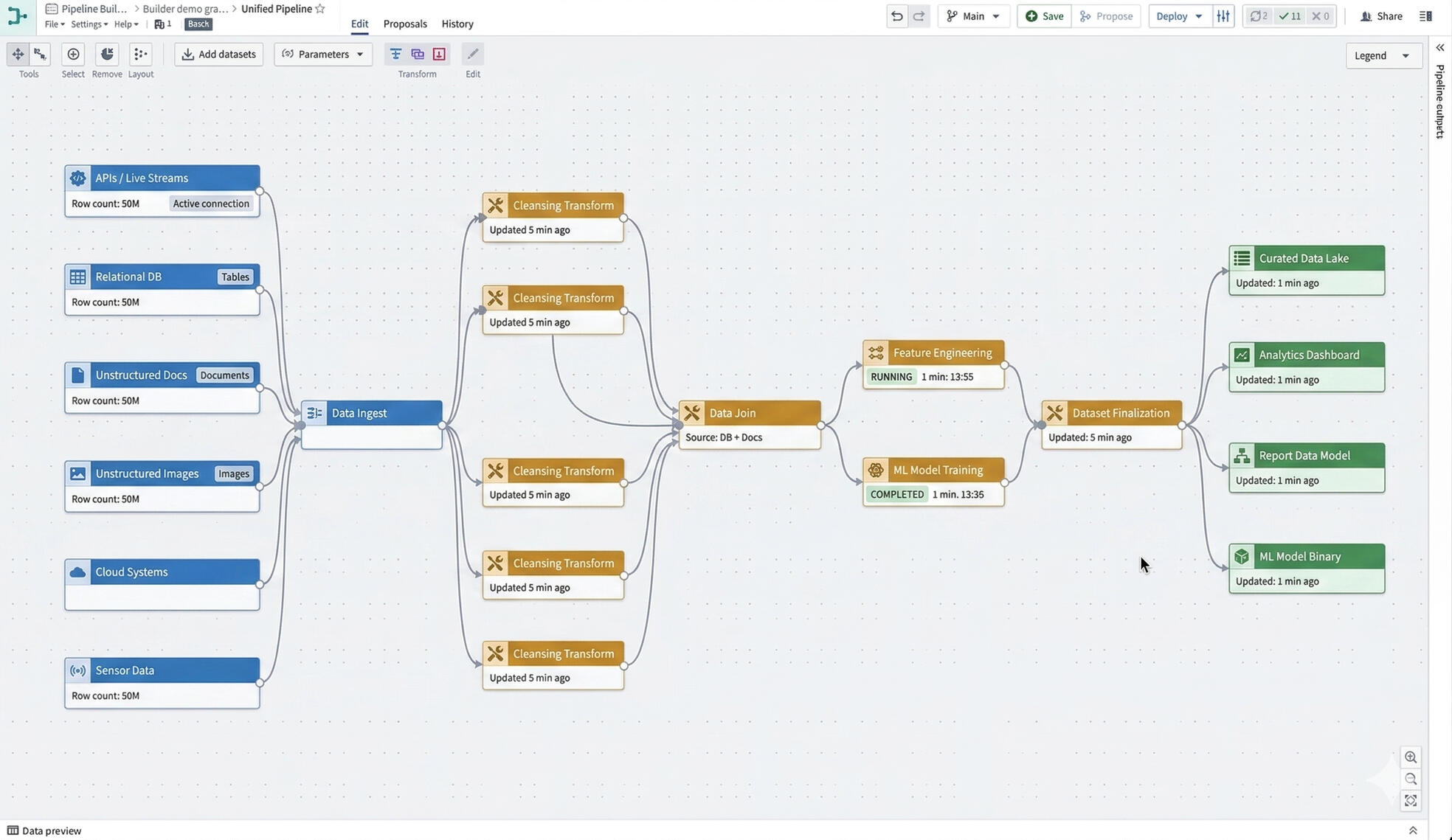This screenshot has width=1452, height=840.
Task: Switch to the Proposals tab
Action: tap(404, 23)
